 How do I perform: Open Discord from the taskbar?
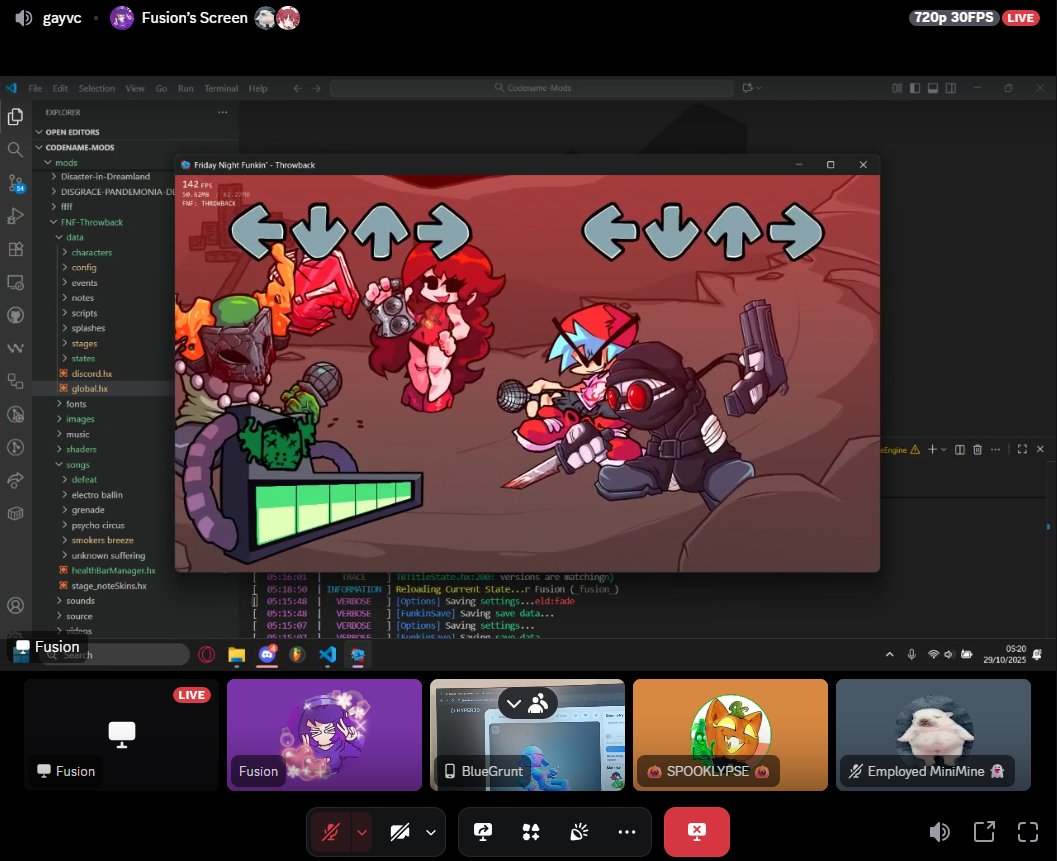point(267,655)
